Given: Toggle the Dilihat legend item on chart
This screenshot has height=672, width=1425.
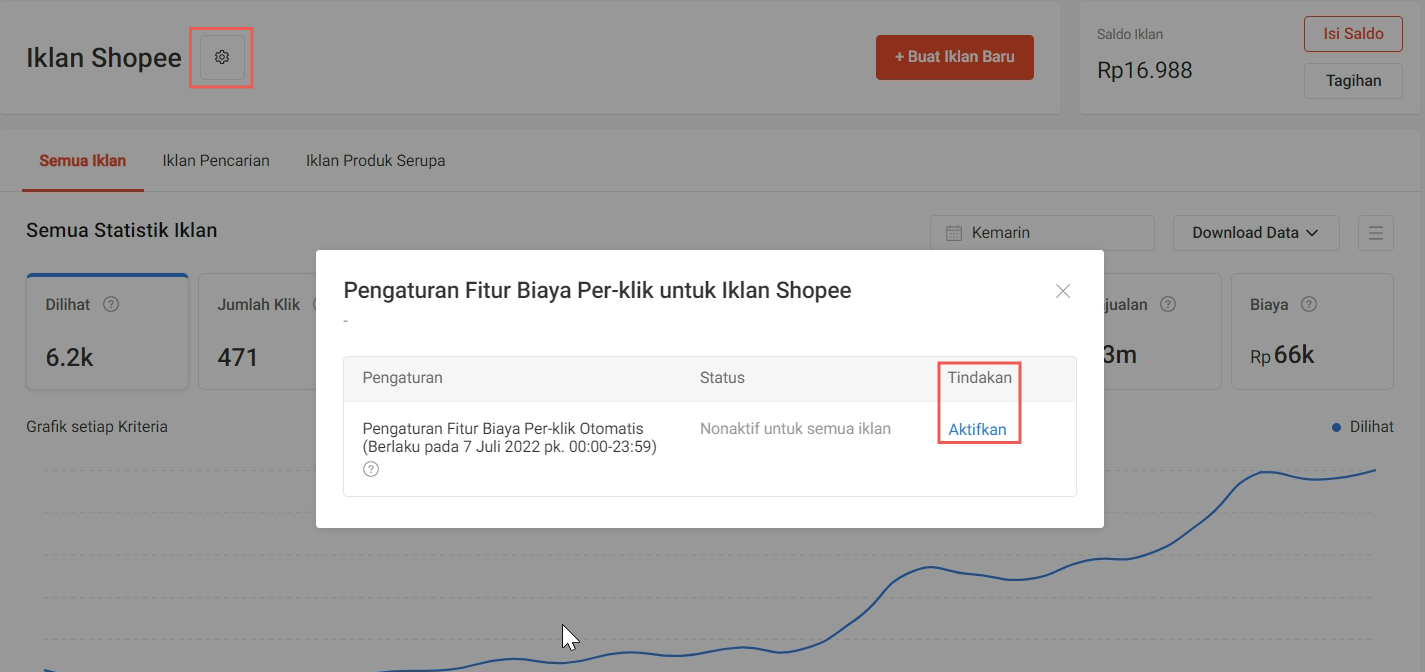Looking at the screenshot, I should [1363, 427].
